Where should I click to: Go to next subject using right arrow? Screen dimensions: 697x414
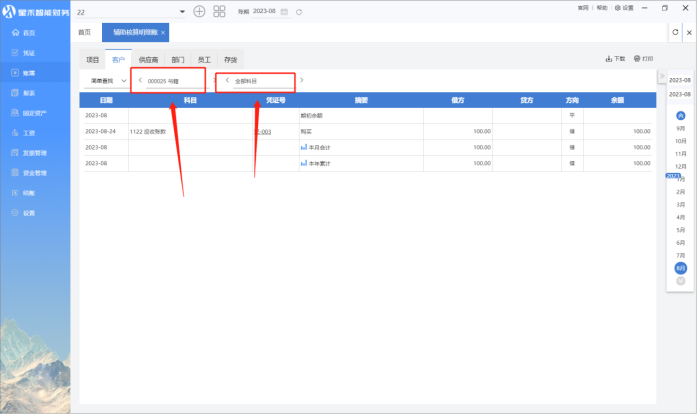point(302,80)
